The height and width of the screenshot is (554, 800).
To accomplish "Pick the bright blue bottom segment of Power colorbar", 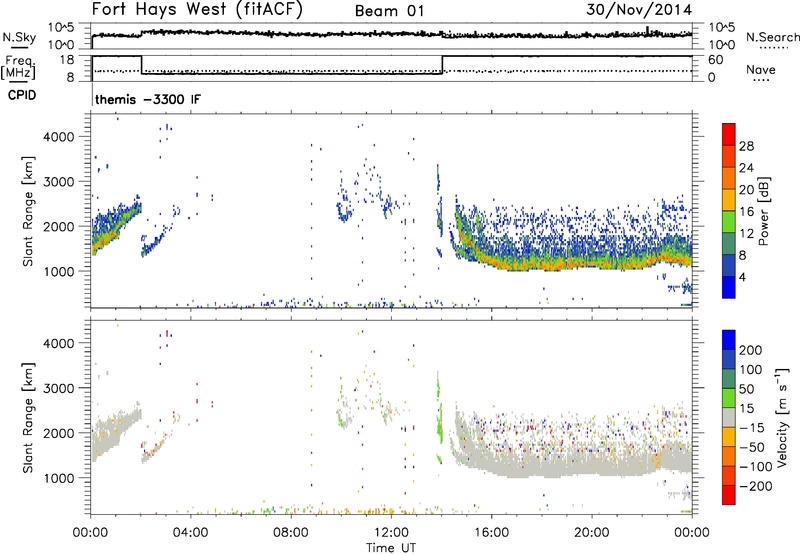I will (729, 287).
